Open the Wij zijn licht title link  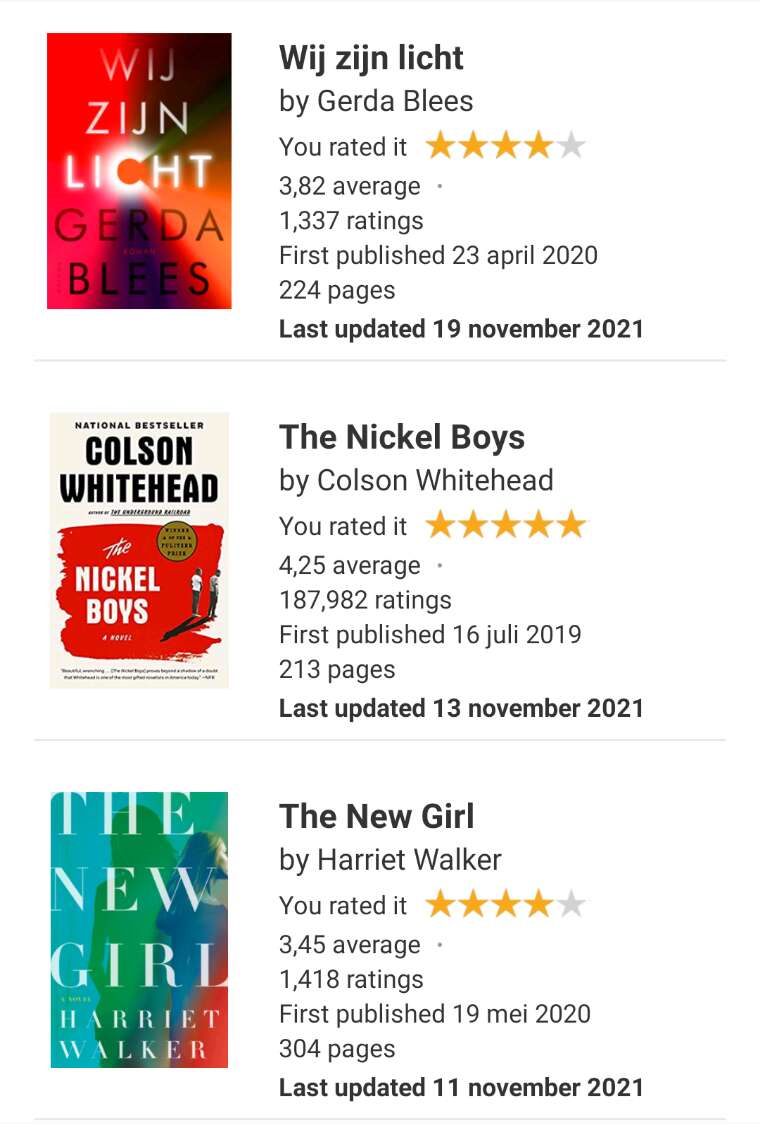[x=371, y=58]
